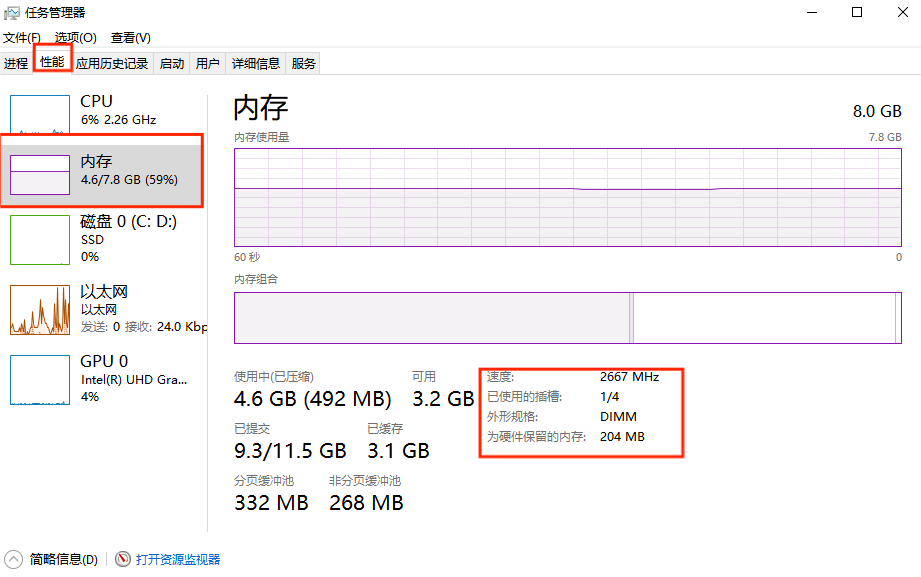Switch to the 启动 tab
The width and height of the screenshot is (921, 577).
[172, 63]
